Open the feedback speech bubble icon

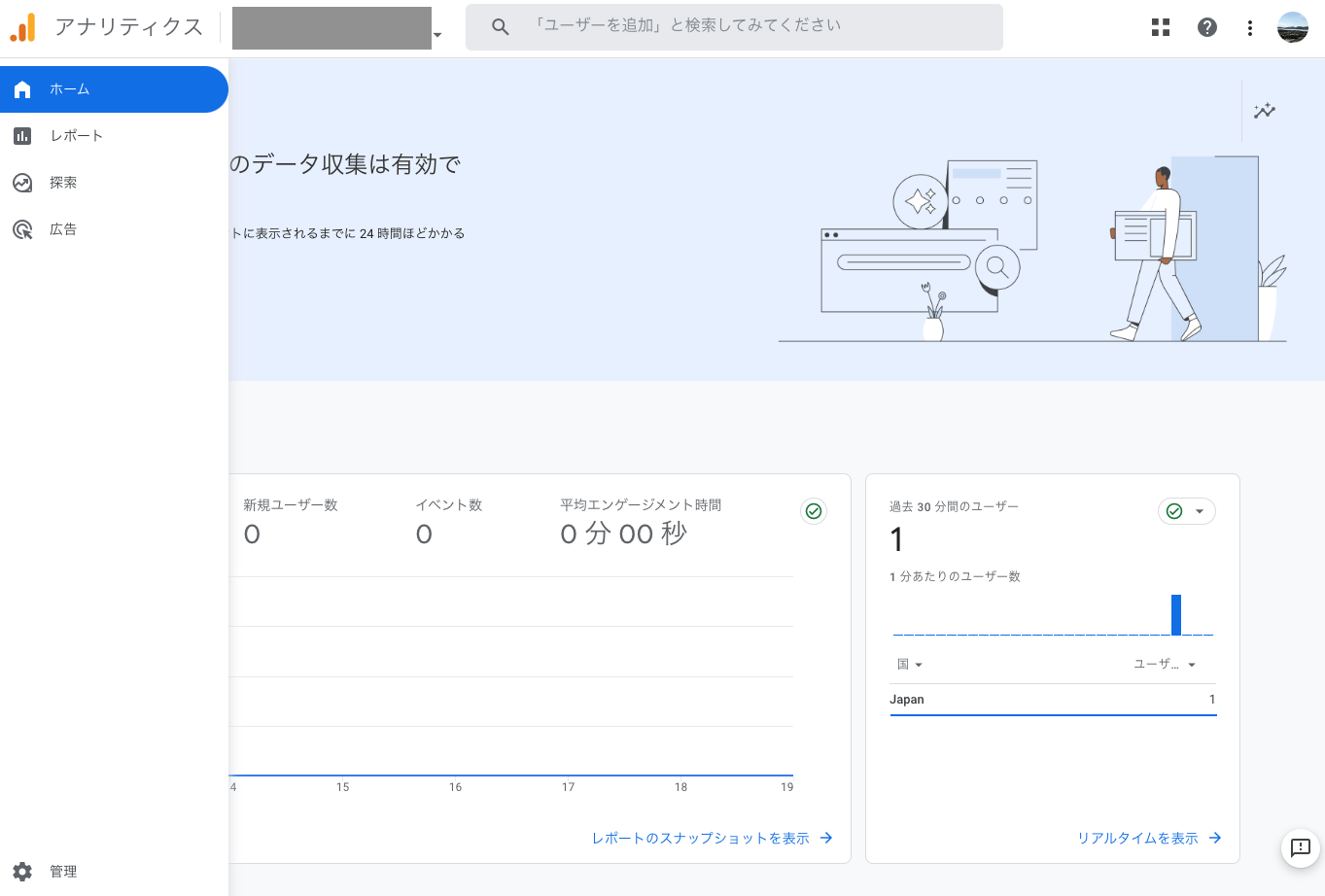1300,847
